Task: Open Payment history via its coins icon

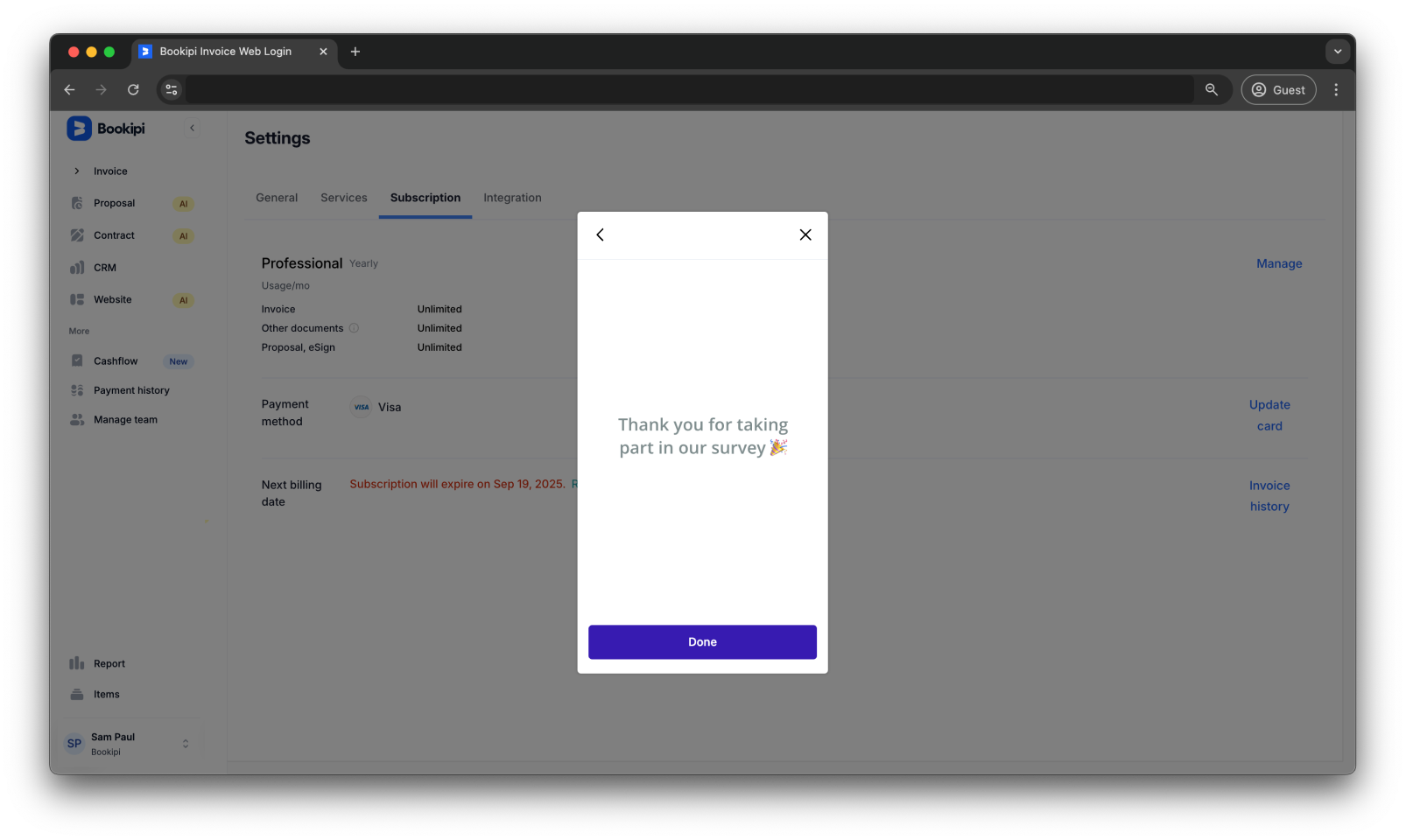Action: 77,389
